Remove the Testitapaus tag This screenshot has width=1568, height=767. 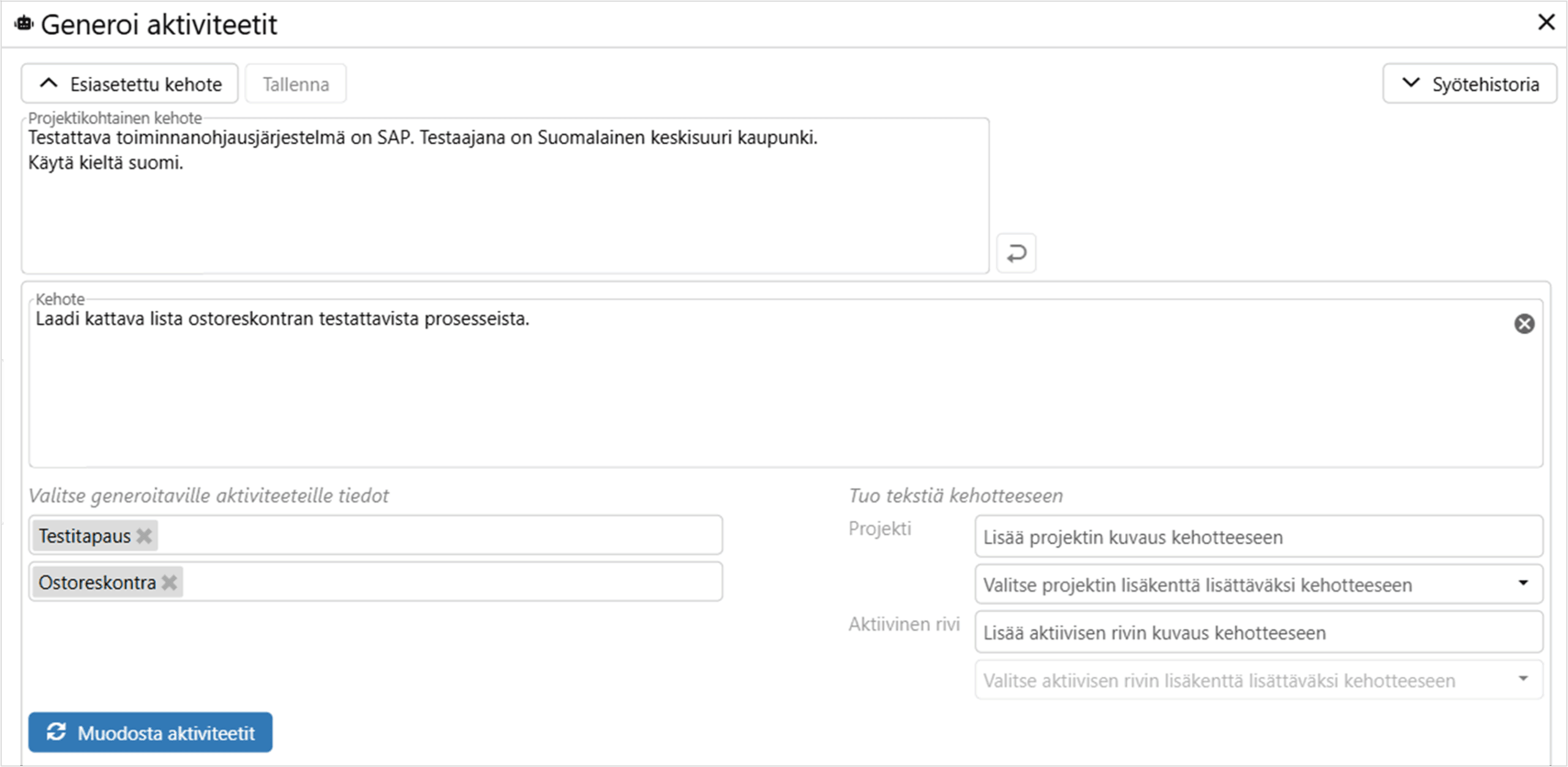pos(145,536)
